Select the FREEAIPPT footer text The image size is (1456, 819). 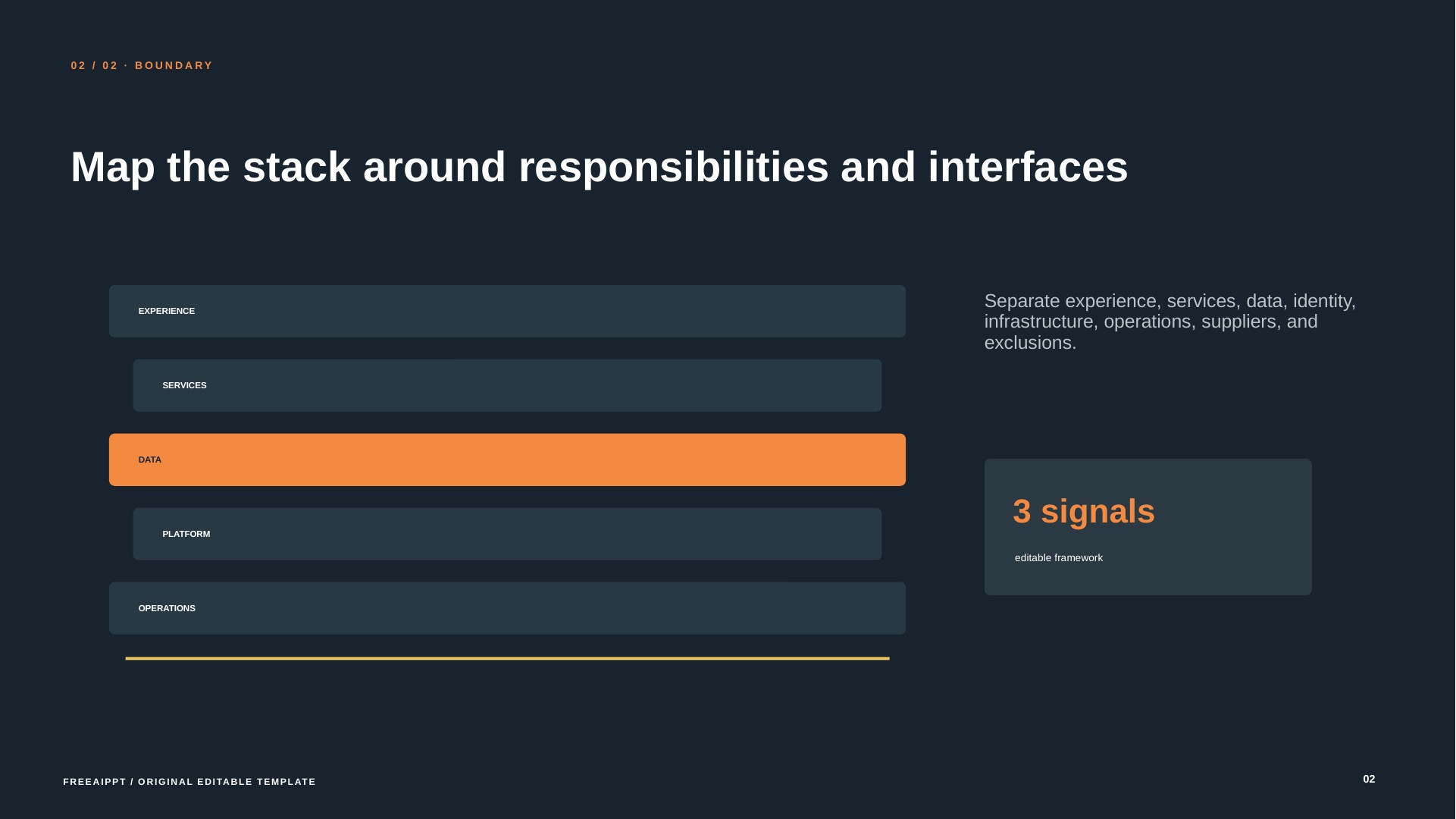click(189, 782)
